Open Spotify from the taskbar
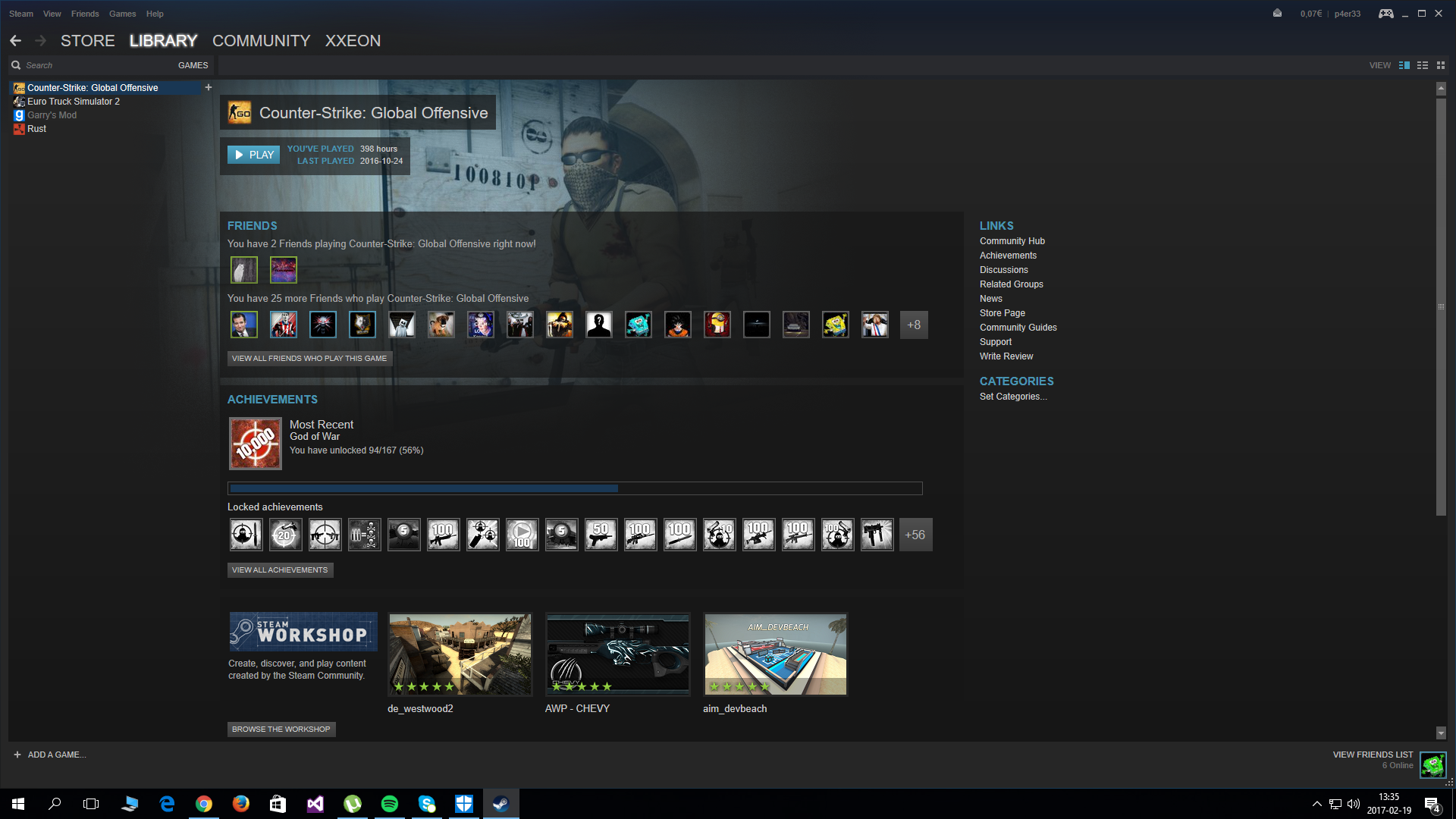The width and height of the screenshot is (1456, 819). 390,804
